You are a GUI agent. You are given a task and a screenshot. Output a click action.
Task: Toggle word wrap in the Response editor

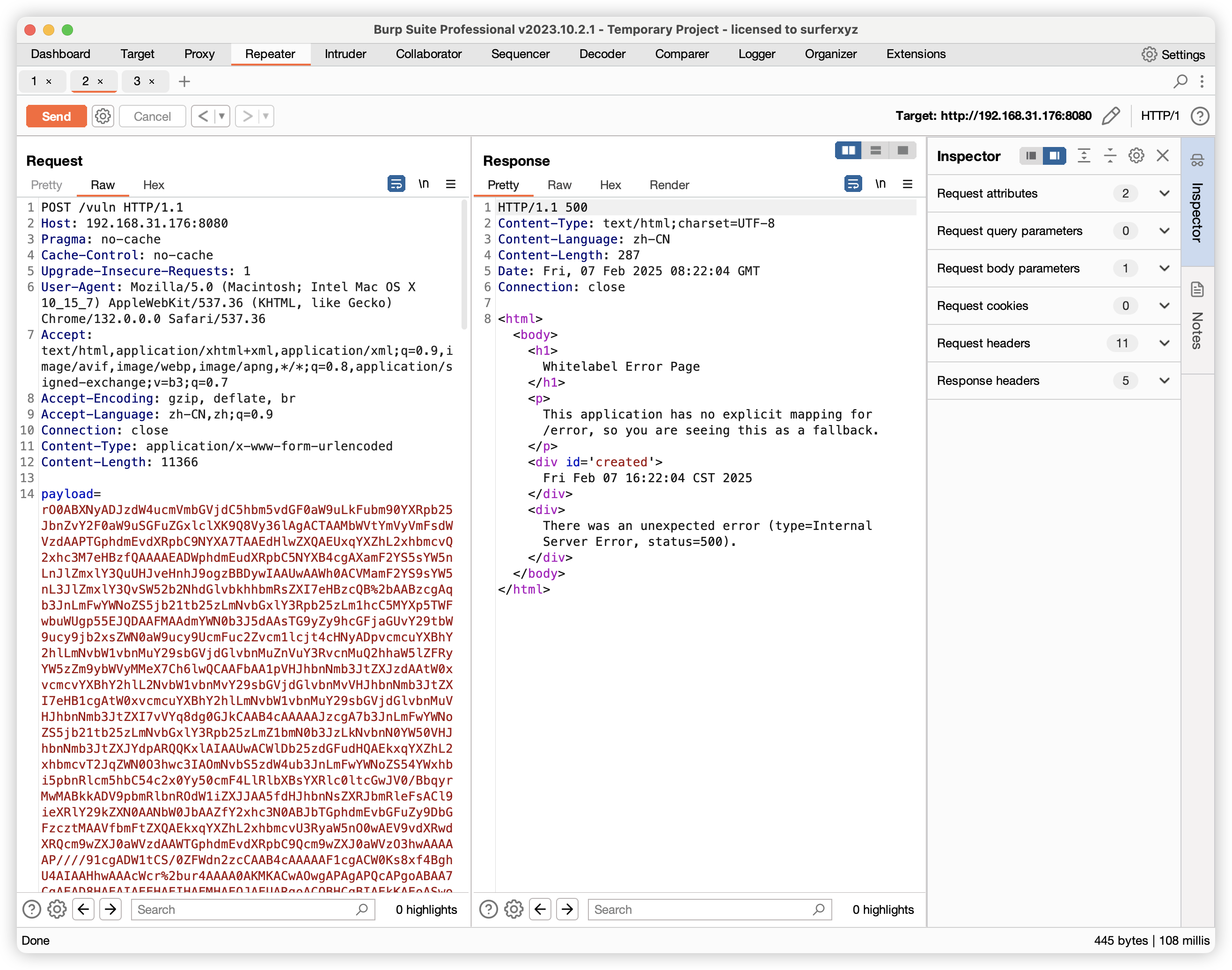pyautogui.click(x=853, y=184)
